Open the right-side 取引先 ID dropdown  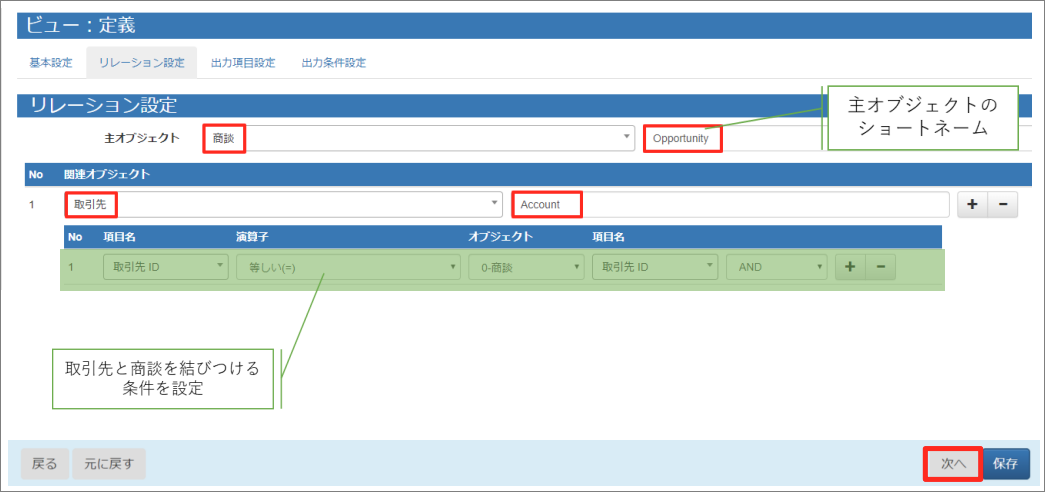(654, 267)
